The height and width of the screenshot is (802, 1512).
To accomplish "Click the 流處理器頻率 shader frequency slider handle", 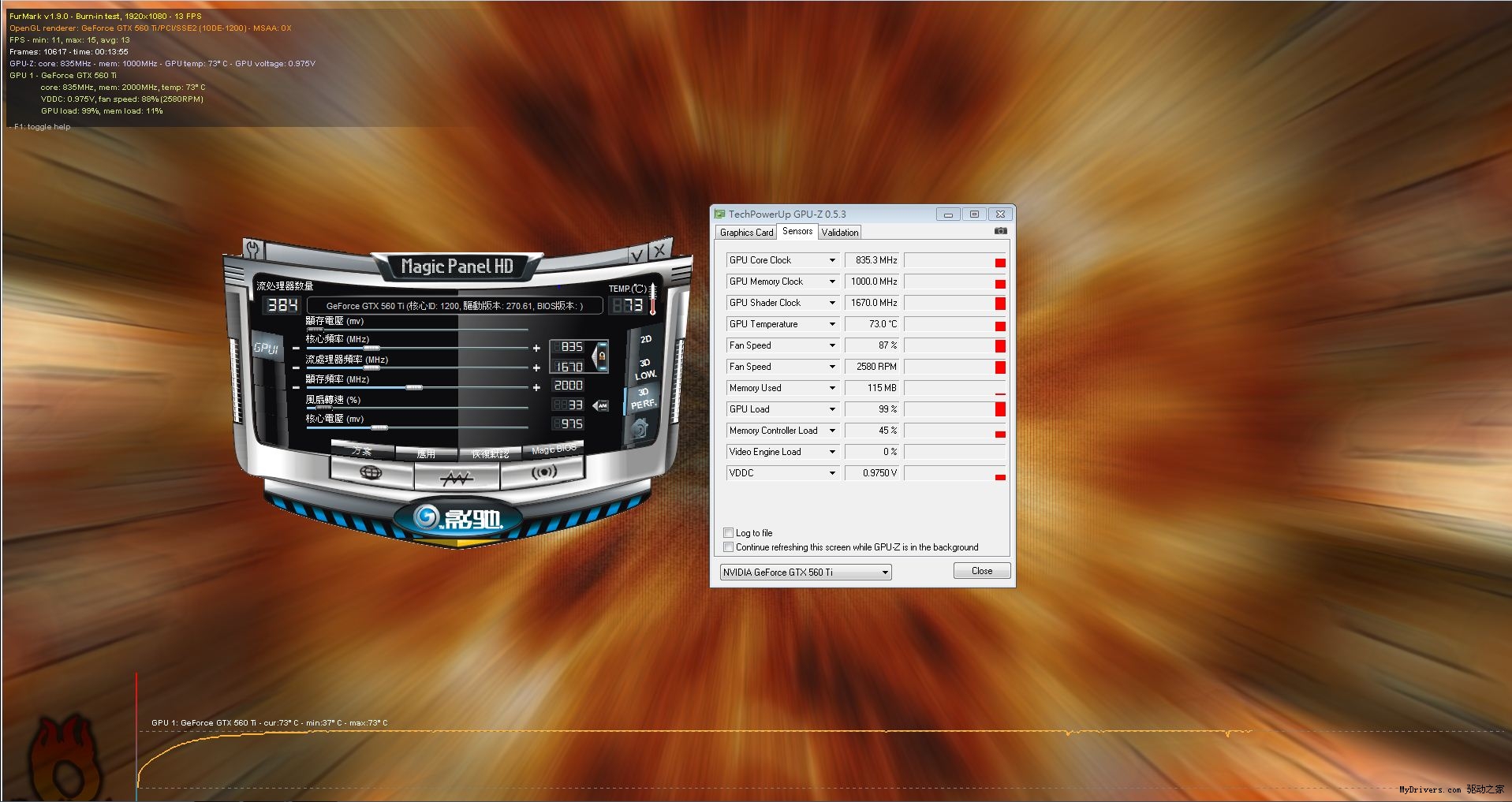I will [371, 368].
